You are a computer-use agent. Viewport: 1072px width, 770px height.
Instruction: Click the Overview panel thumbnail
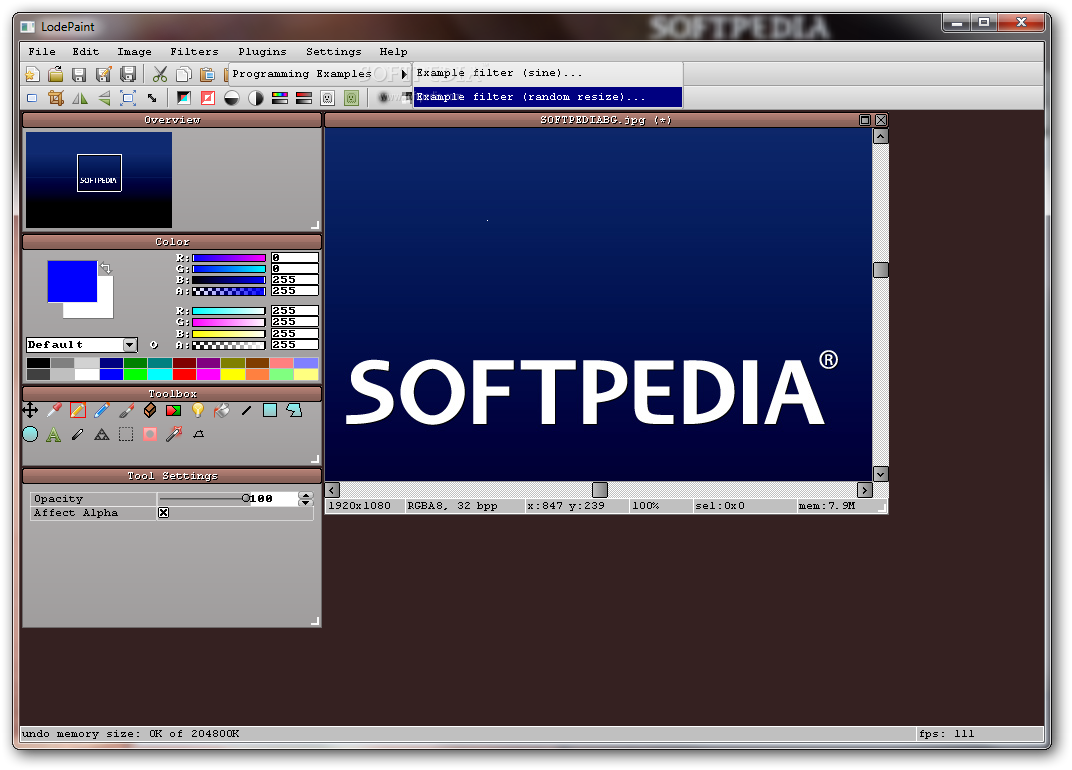tap(99, 180)
